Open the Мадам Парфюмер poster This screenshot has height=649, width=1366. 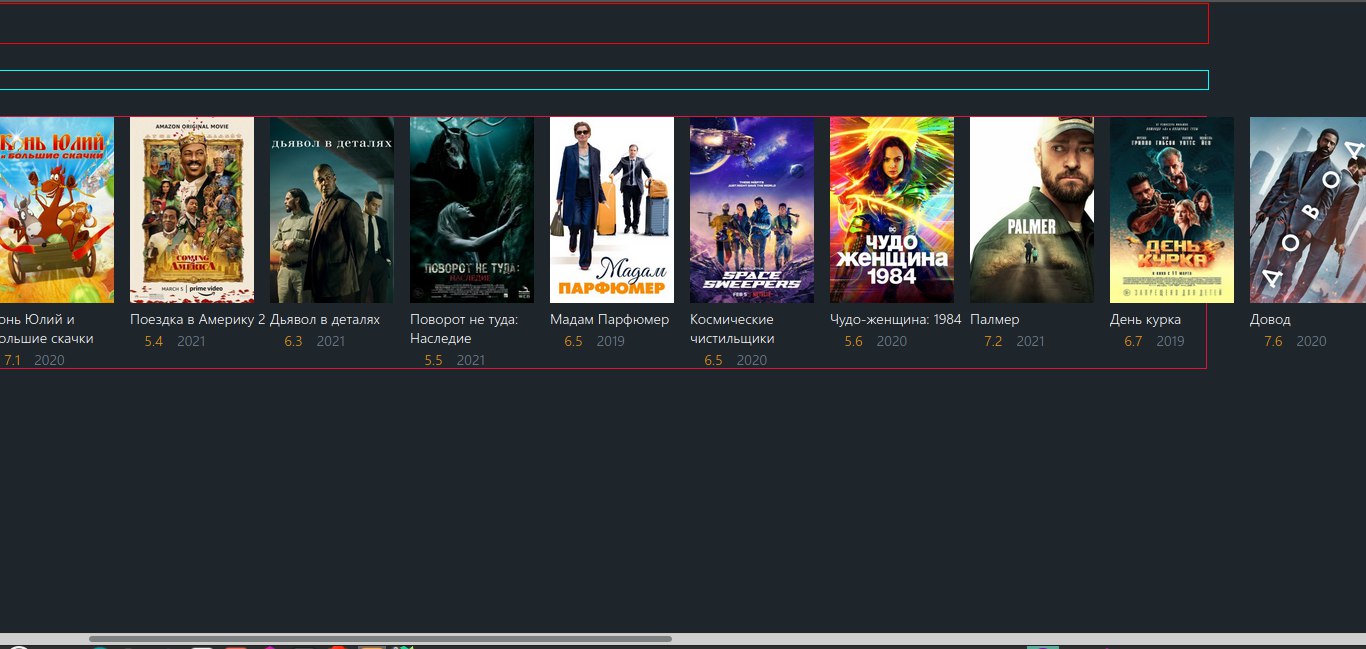click(x=612, y=210)
